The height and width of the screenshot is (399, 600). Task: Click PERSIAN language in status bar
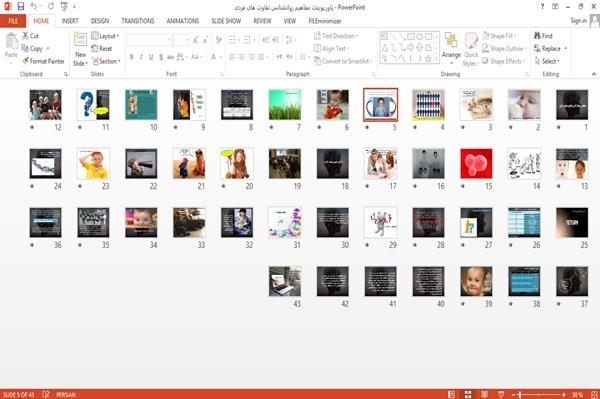[66, 394]
